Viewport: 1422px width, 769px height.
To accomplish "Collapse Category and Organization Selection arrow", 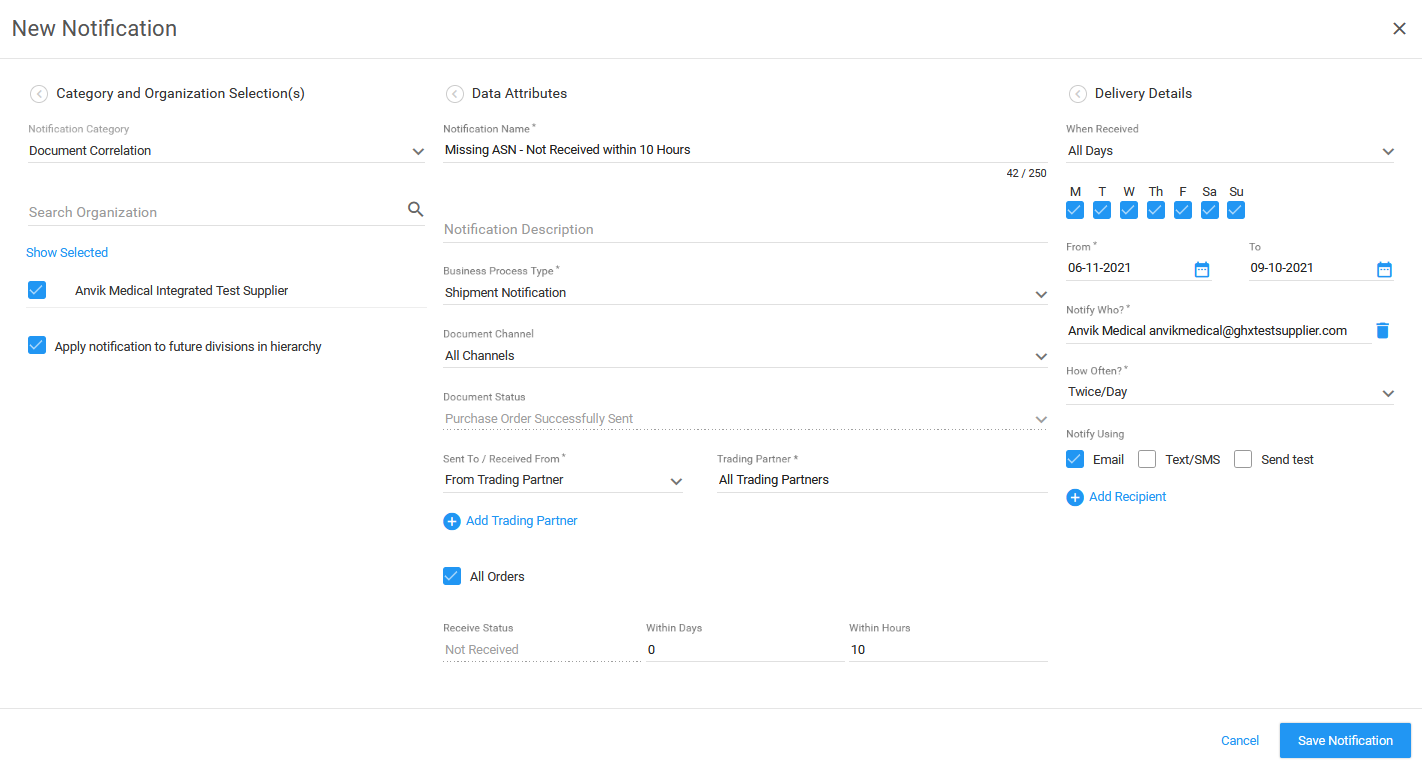I will 38,94.
